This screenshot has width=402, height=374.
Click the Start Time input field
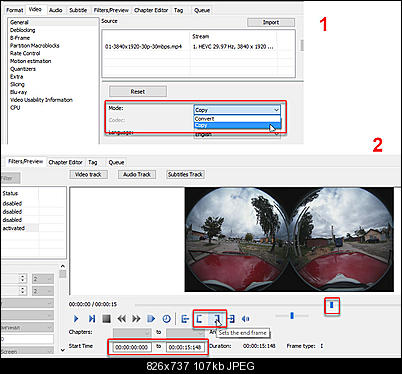click(132, 347)
